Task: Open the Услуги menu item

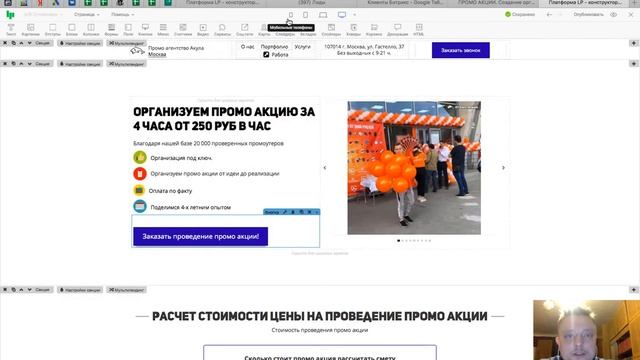Action: [302, 47]
